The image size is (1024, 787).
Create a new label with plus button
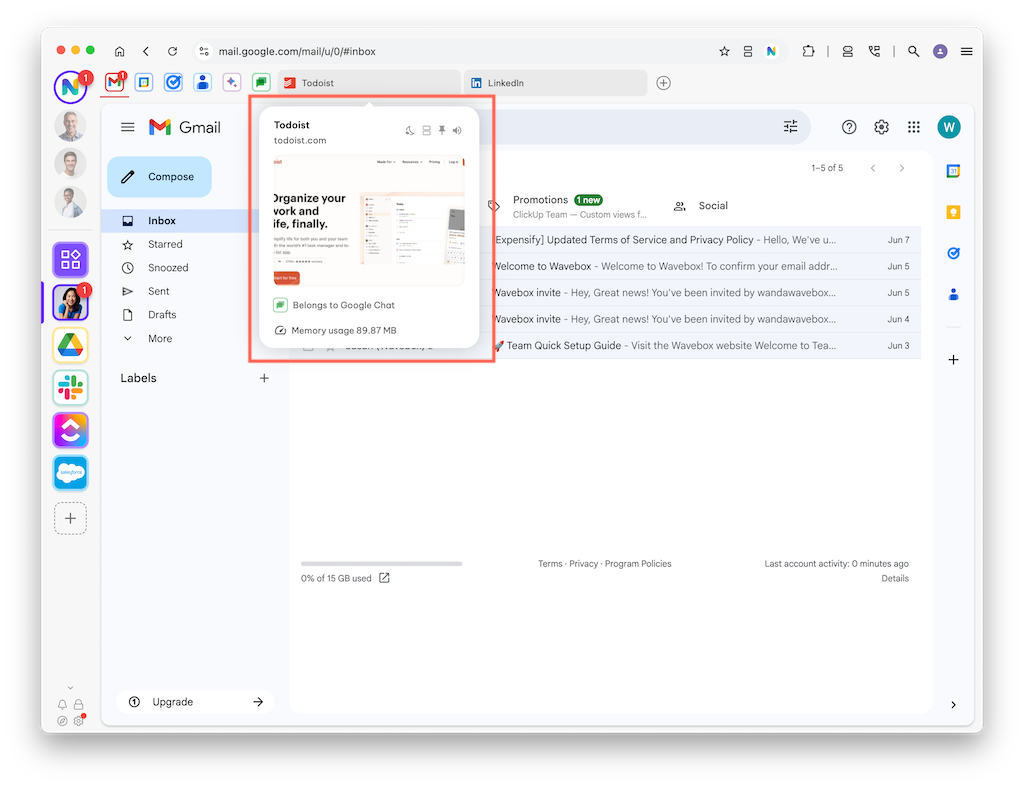tap(264, 378)
